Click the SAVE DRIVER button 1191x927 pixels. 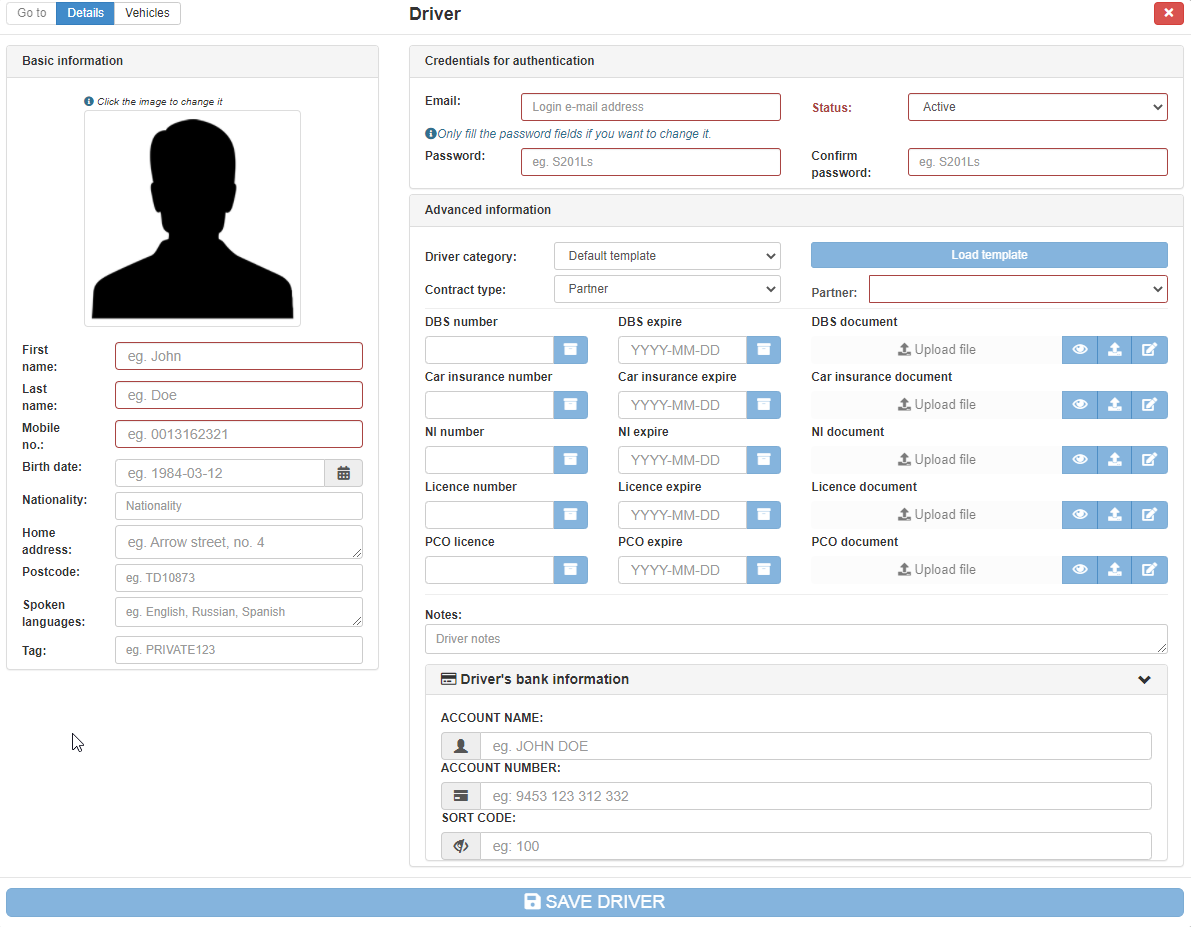[595, 901]
